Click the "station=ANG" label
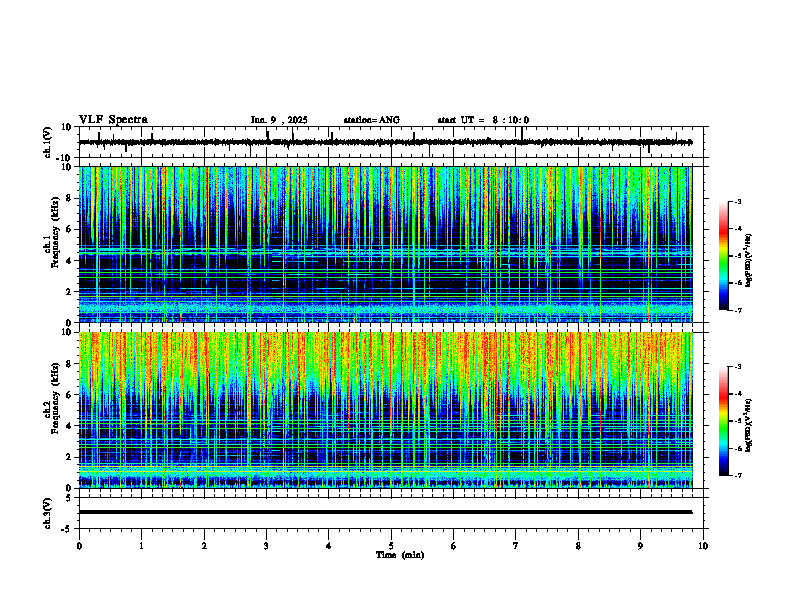This screenshot has width=792, height=612. 372,120
